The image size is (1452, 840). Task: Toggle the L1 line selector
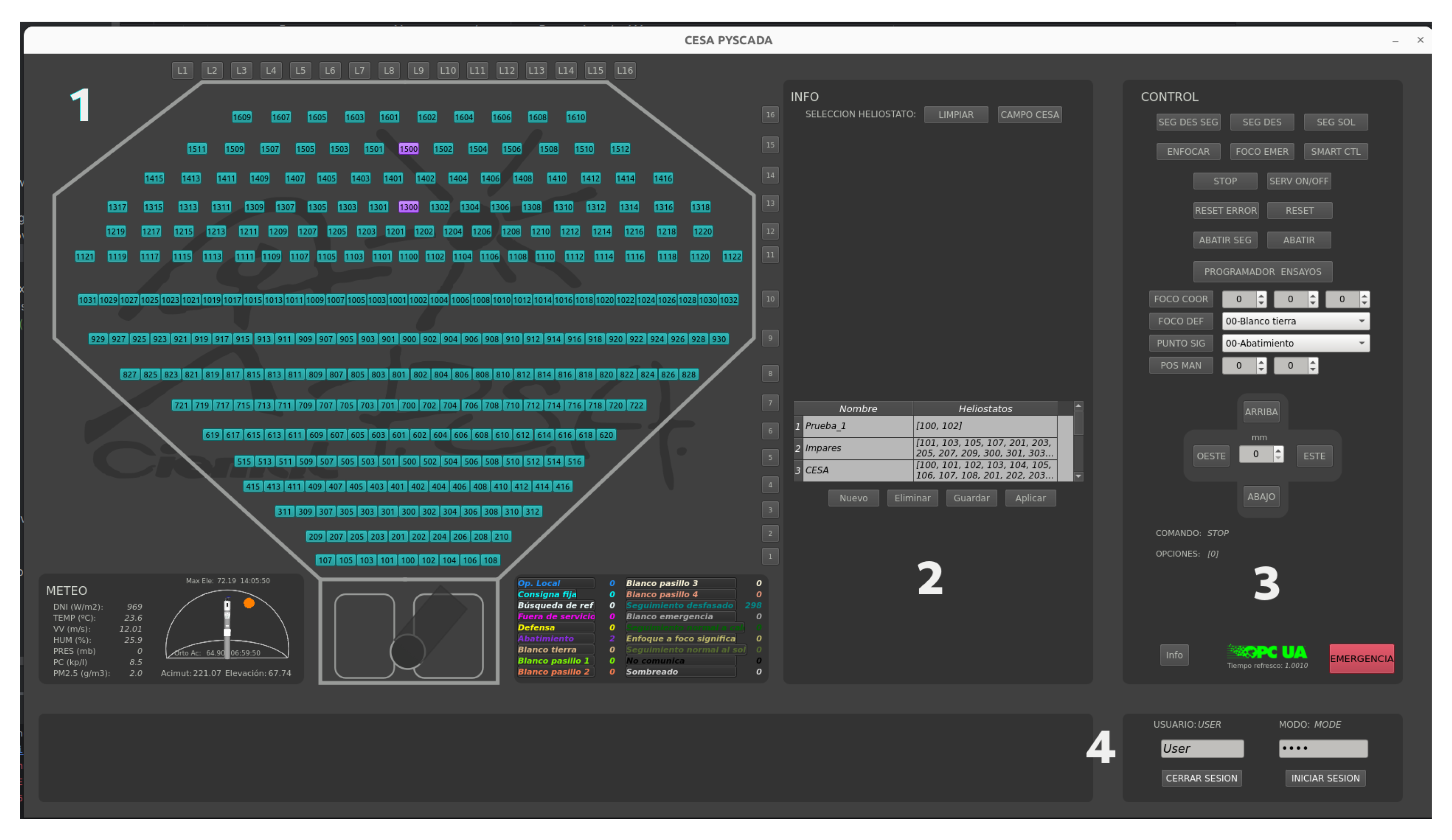point(182,70)
